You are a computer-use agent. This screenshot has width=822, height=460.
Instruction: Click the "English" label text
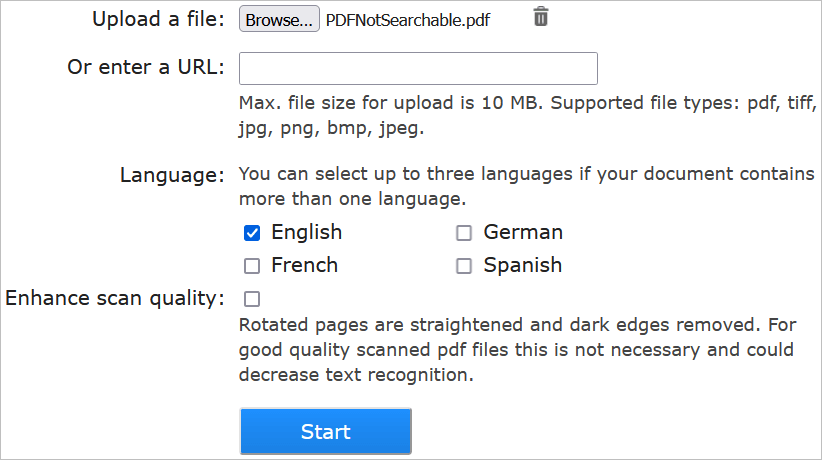(306, 232)
